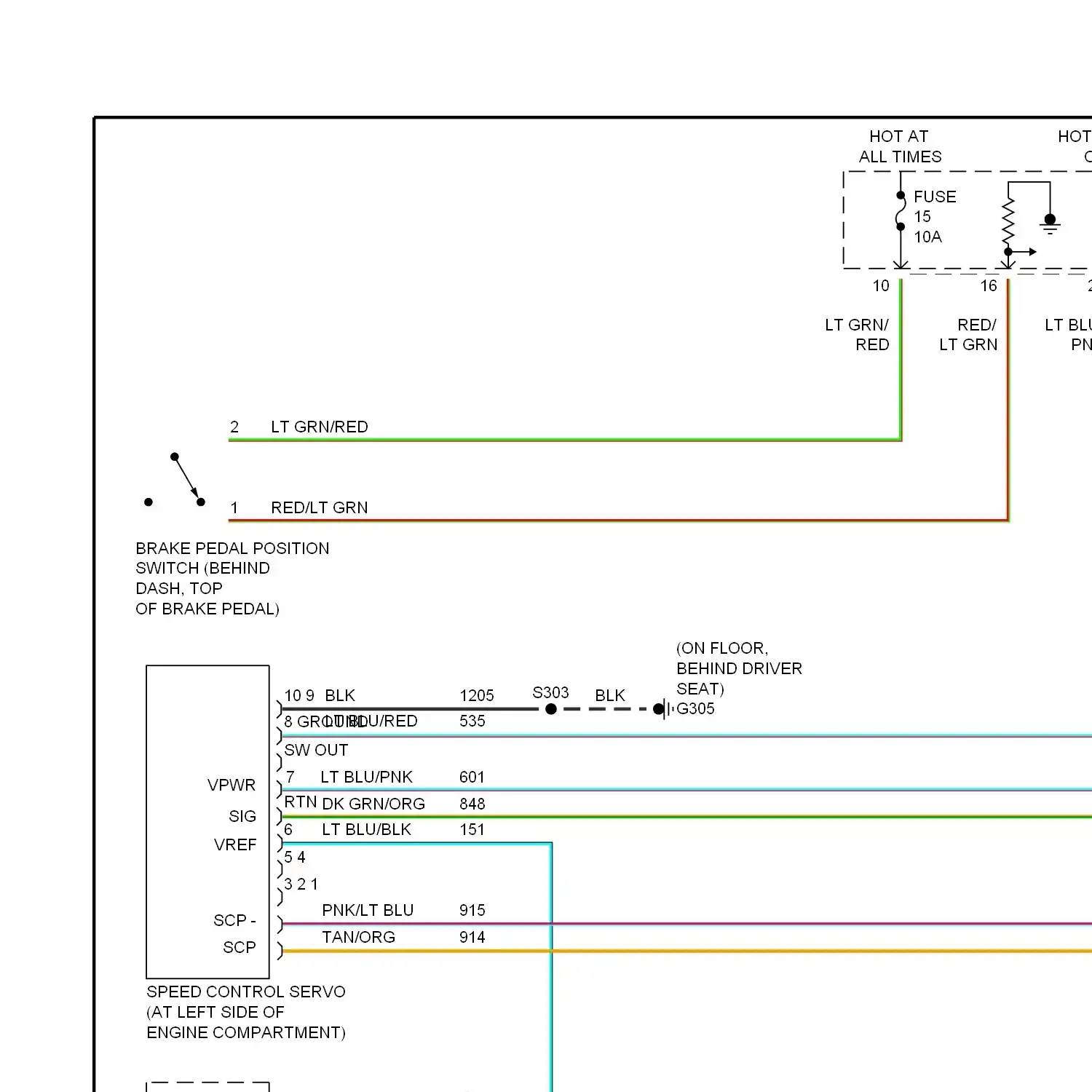The width and height of the screenshot is (1092, 1092).
Task: Select circuit number 601
Action: (x=472, y=778)
